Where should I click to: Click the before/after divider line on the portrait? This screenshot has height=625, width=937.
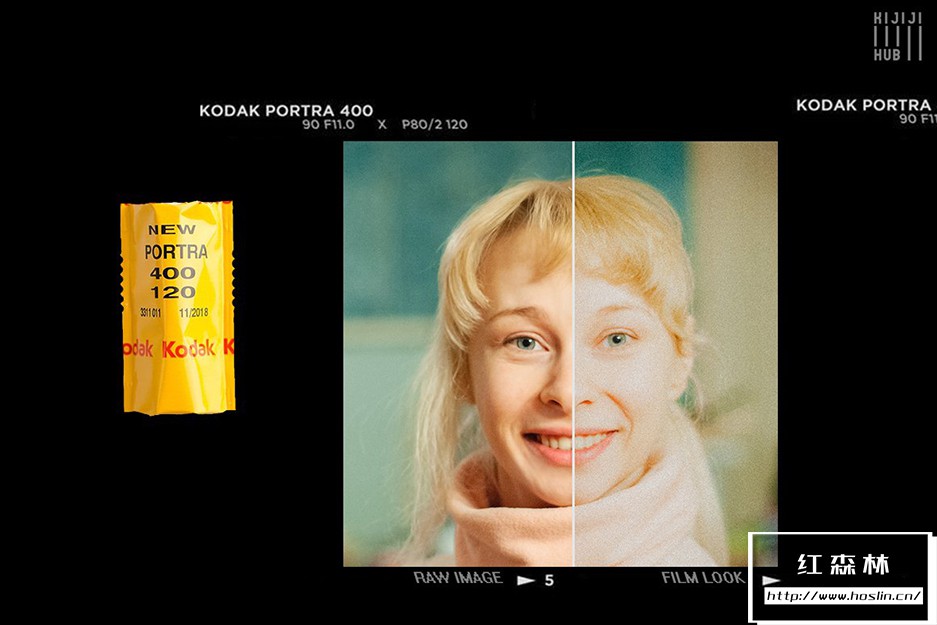tap(573, 353)
